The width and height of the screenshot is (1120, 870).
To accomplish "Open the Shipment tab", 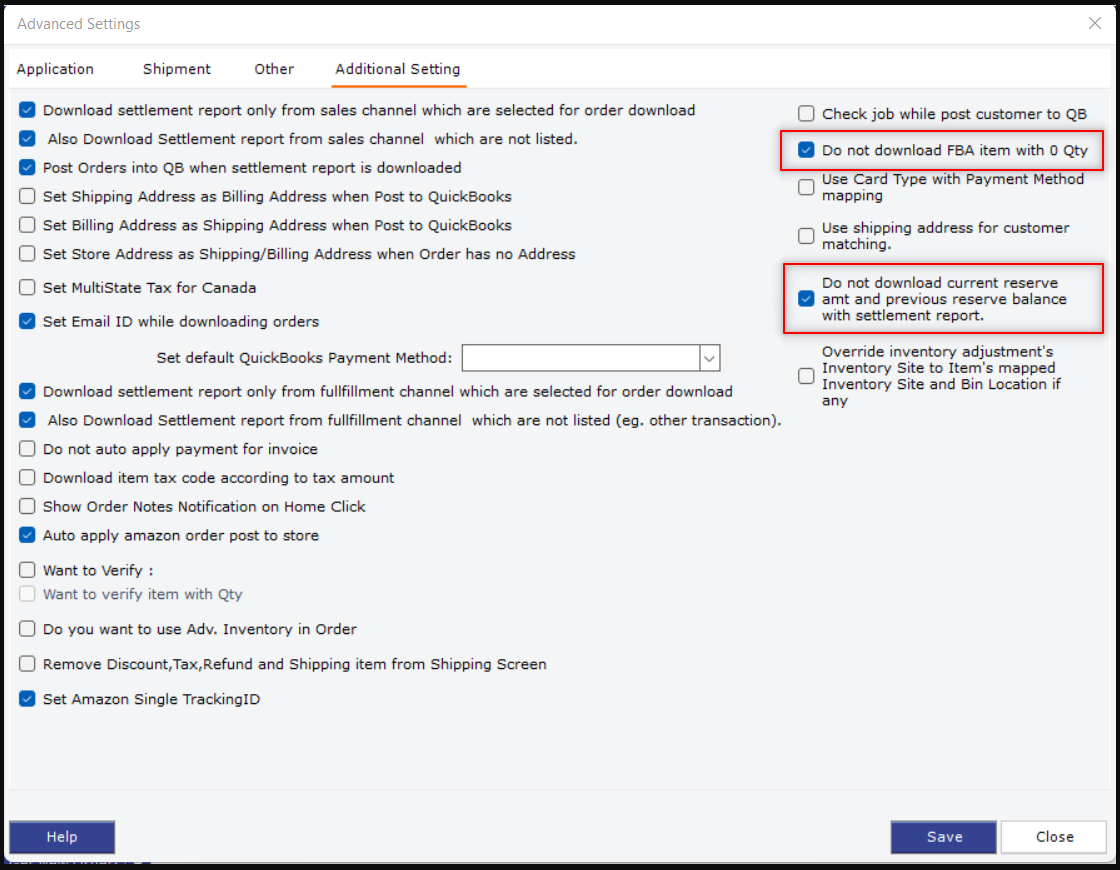I will [177, 69].
